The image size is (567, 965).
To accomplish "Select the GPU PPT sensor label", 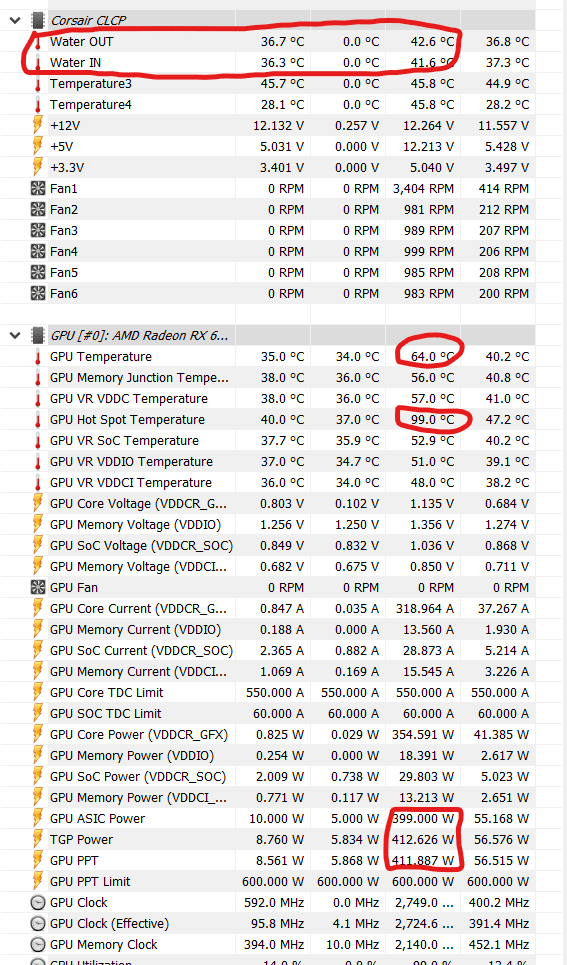I will point(74,860).
